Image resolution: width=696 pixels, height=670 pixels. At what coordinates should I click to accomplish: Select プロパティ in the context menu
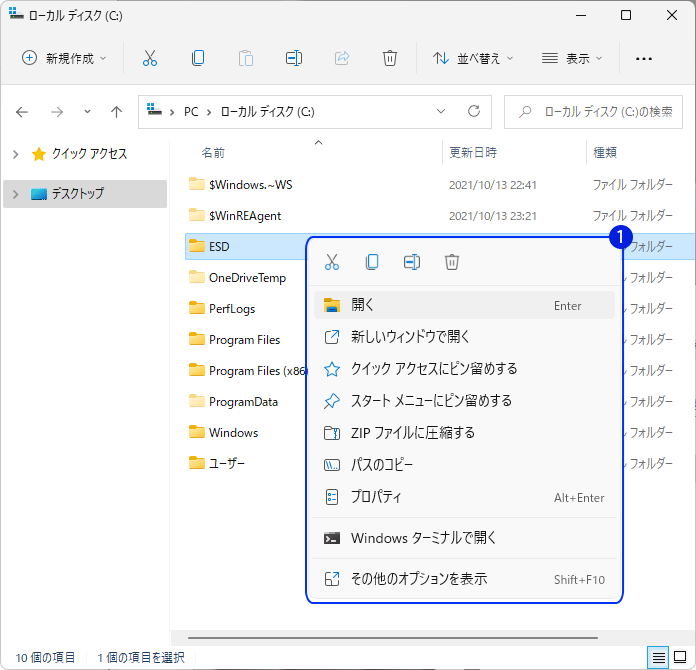click(464, 497)
